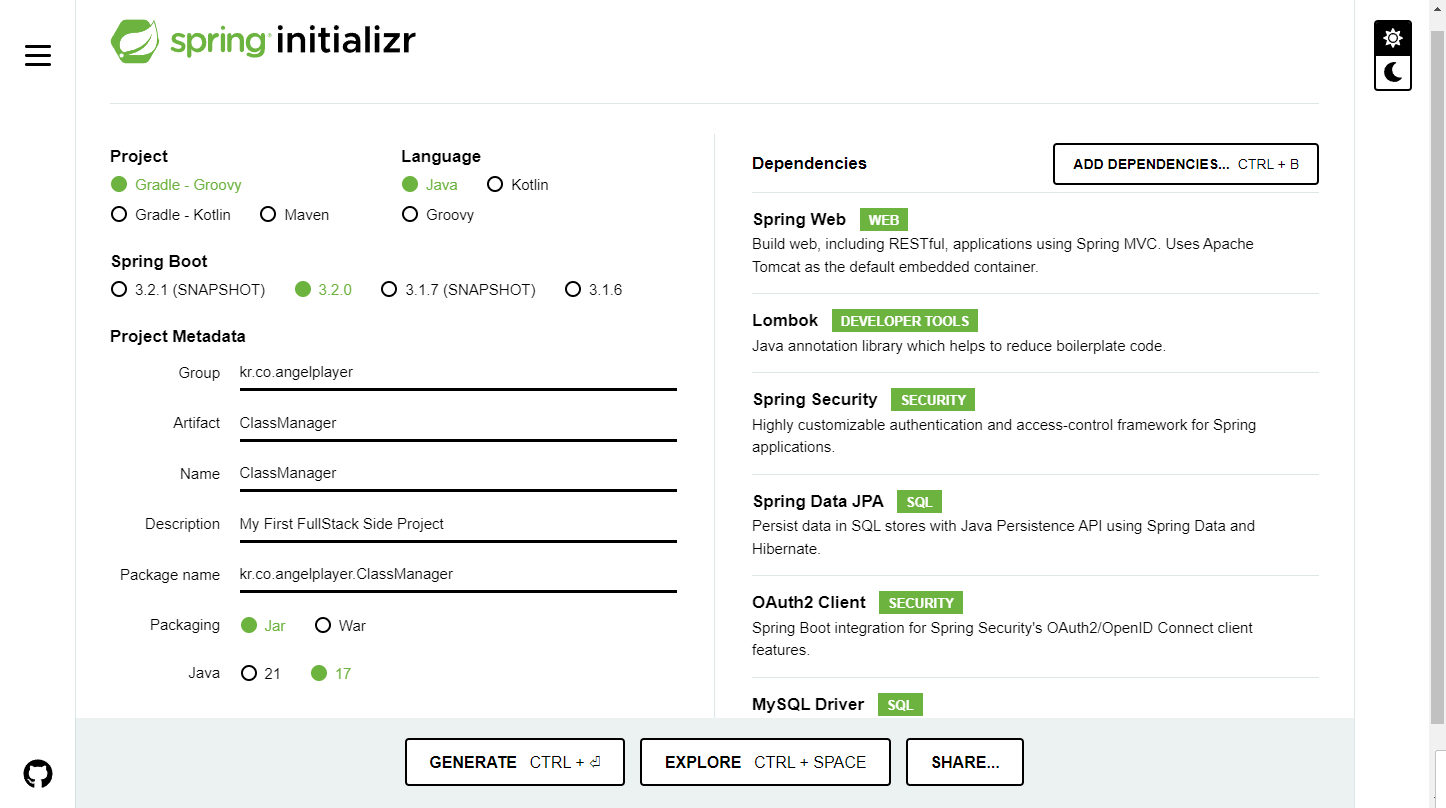
Task: Edit the Group field
Action: pyautogui.click(x=458, y=373)
